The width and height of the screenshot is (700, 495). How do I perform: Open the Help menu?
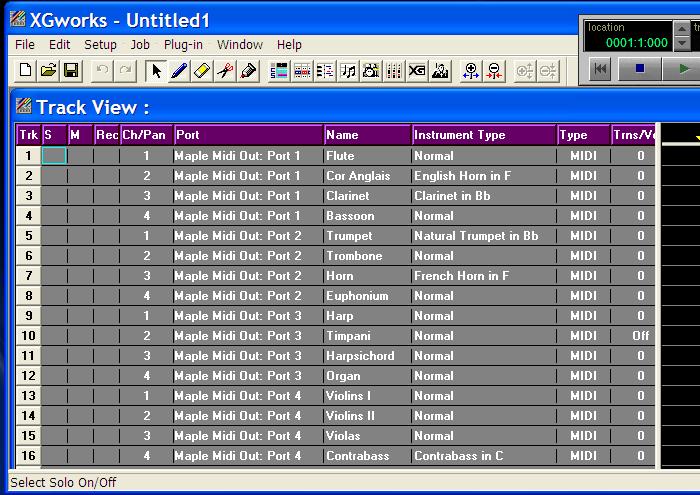[x=289, y=45]
